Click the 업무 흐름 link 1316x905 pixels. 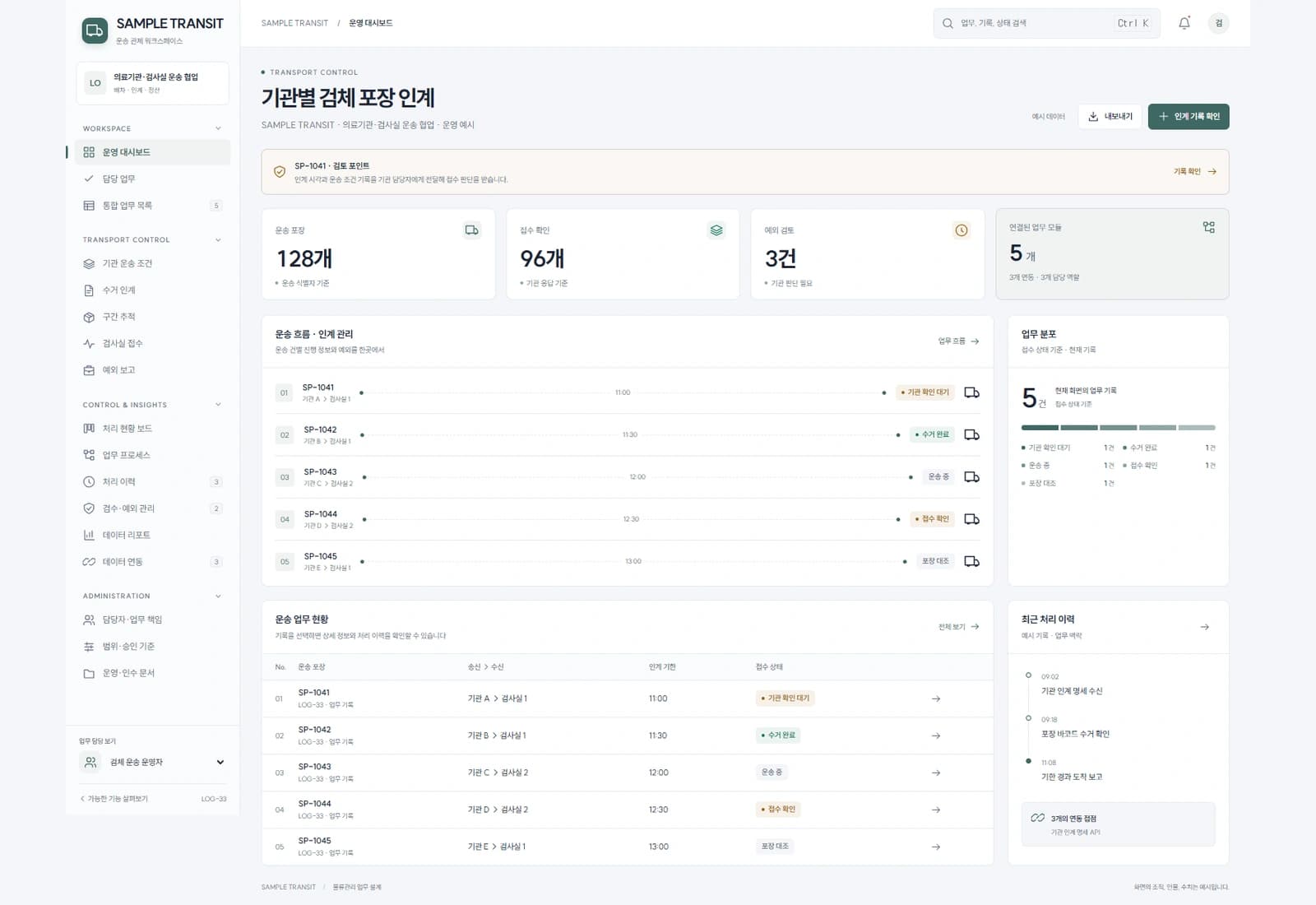(x=958, y=341)
